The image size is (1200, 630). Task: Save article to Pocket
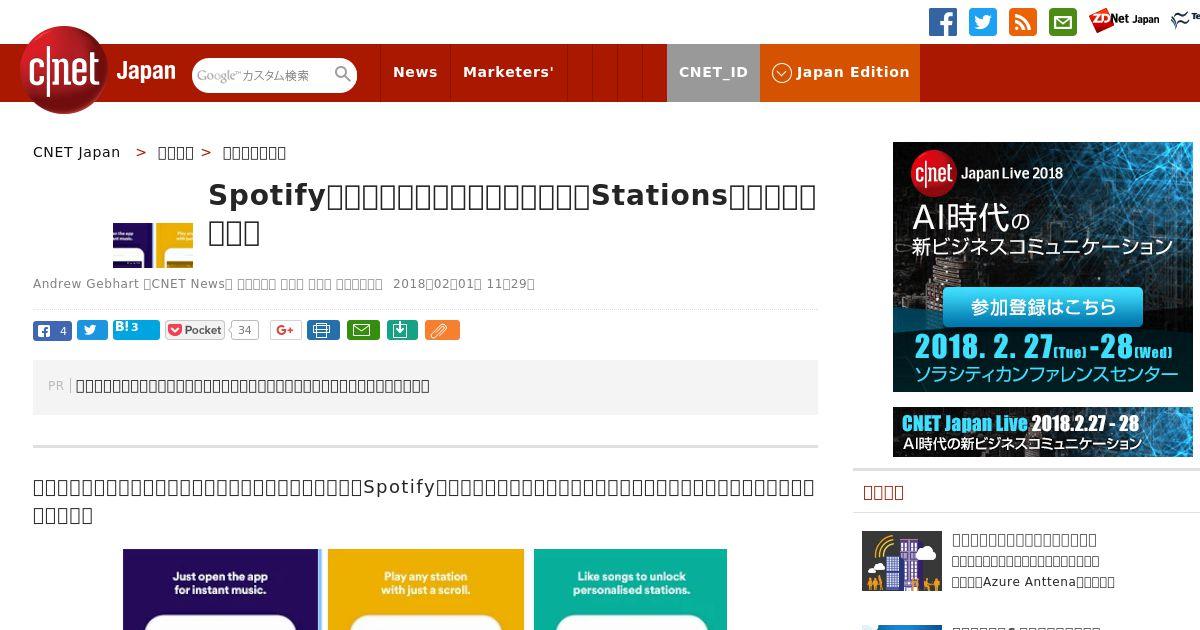(x=195, y=330)
